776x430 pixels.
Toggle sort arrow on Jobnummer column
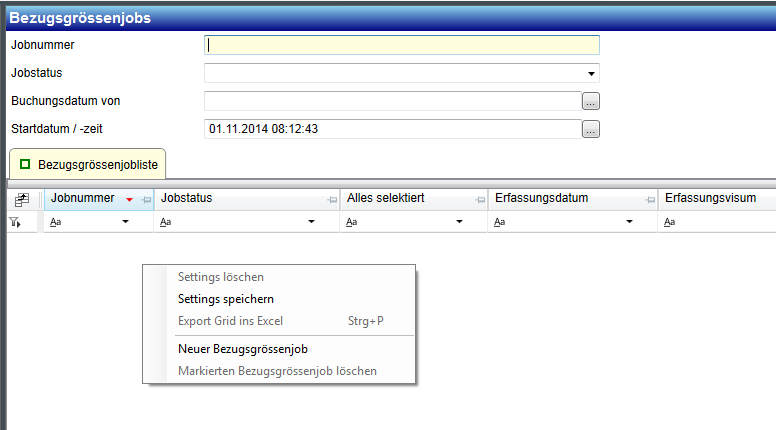(129, 200)
